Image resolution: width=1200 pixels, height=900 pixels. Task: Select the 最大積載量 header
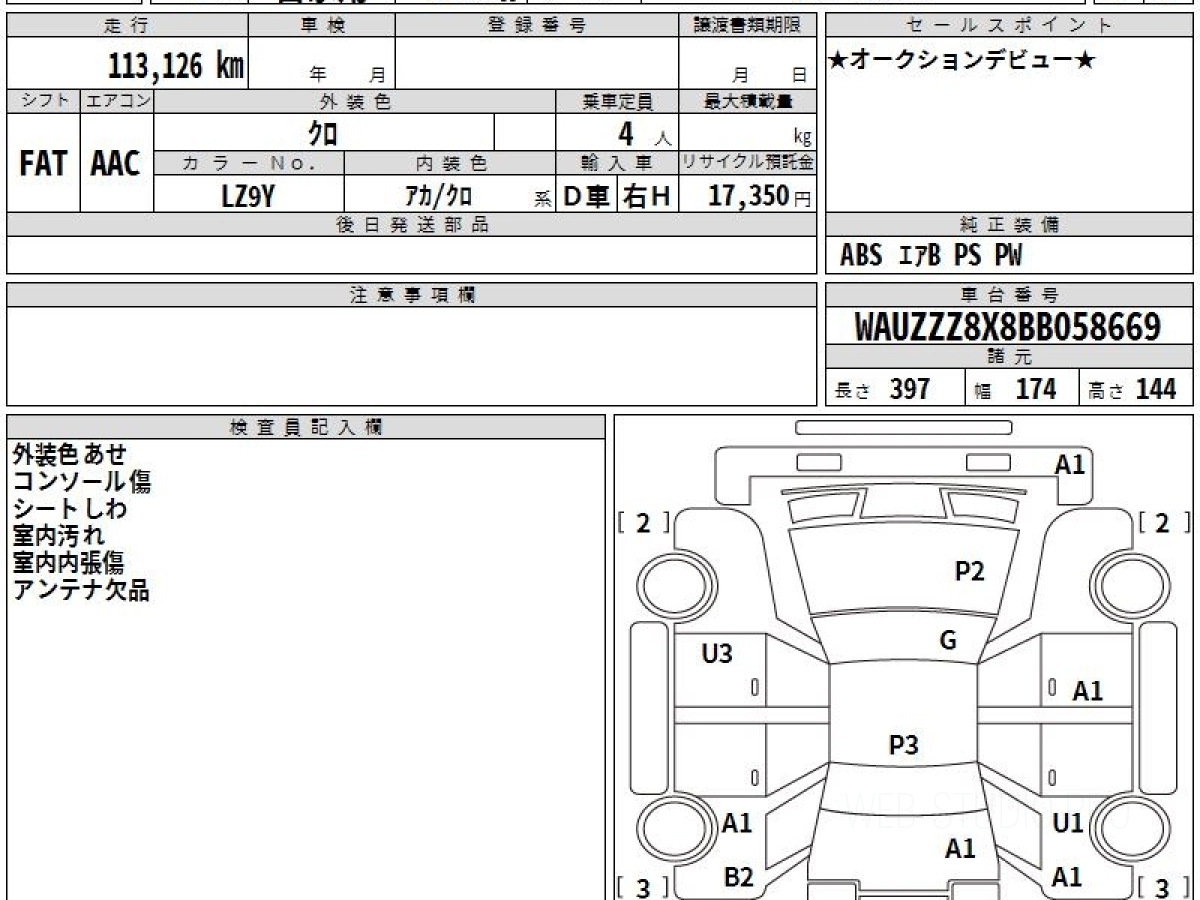(x=748, y=101)
